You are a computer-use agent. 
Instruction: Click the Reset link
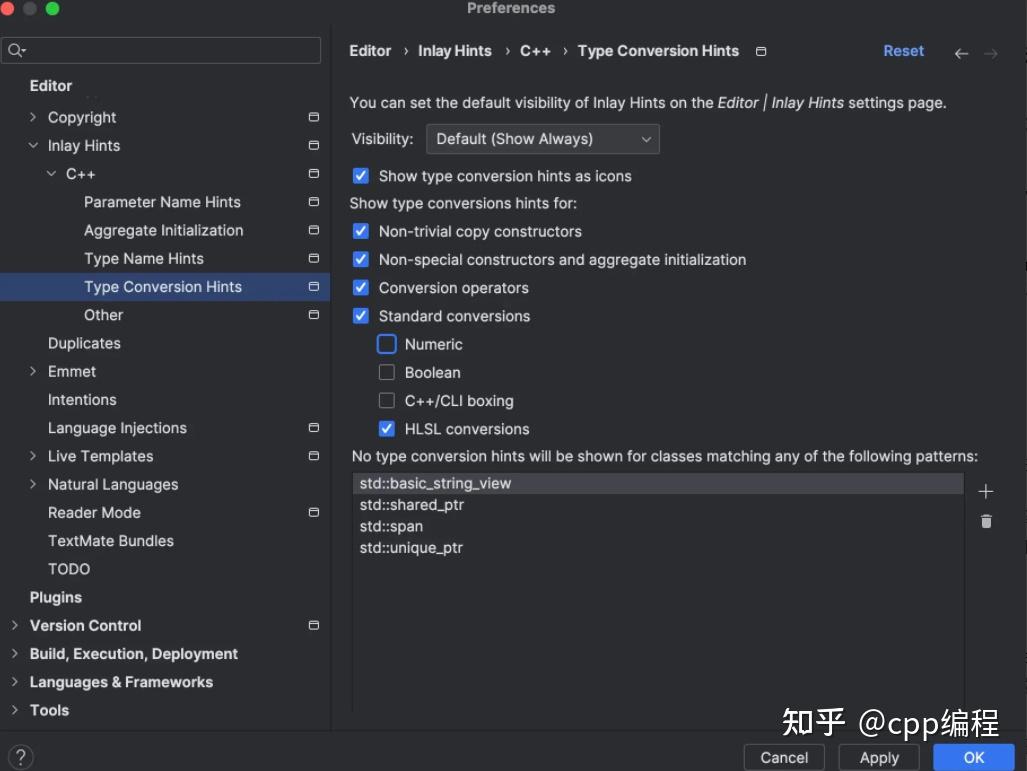903,51
